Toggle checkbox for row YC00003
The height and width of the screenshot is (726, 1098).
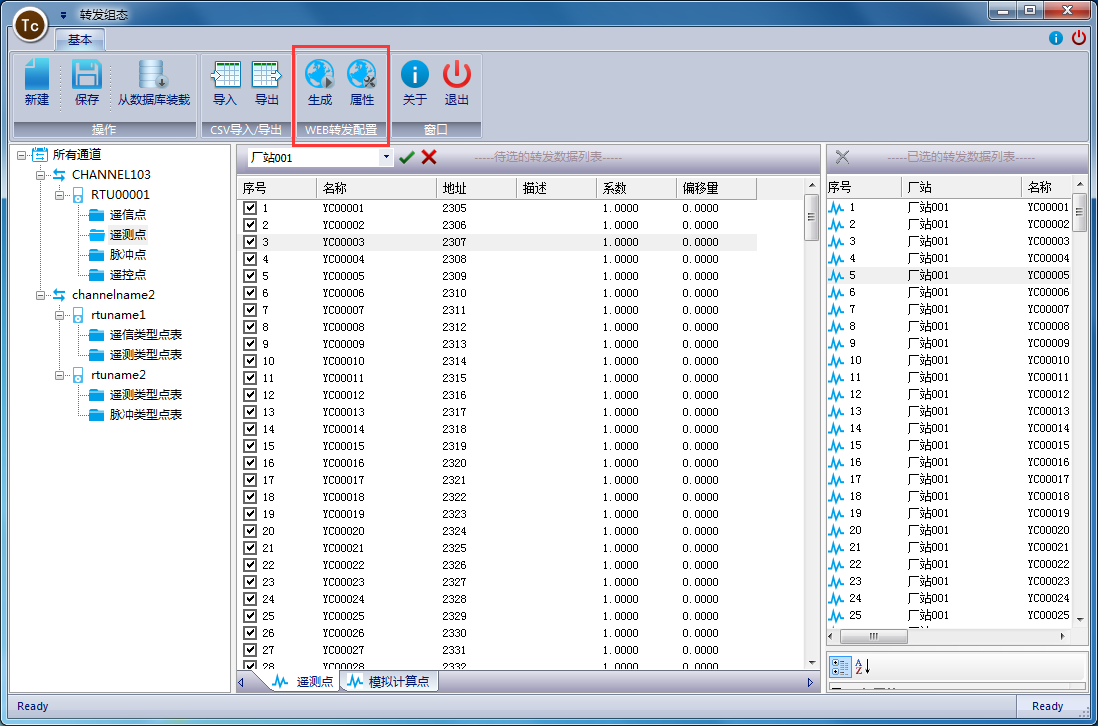point(250,242)
